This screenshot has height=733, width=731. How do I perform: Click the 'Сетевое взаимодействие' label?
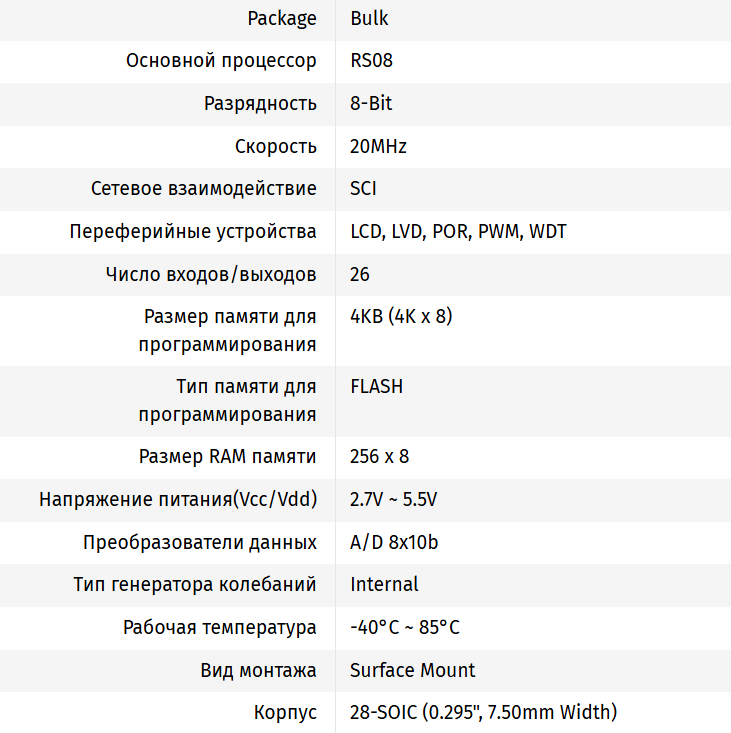[x=203, y=189]
